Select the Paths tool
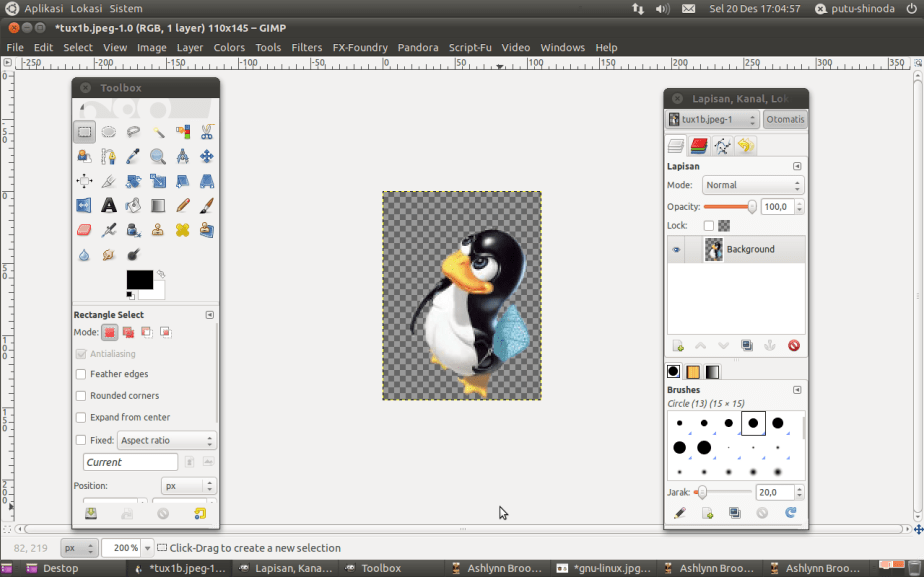This screenshot has width=924, height=577. click(108, 156)
